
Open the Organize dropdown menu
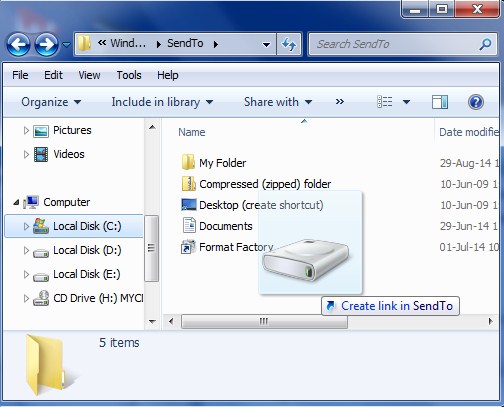(x=51, y=102)
